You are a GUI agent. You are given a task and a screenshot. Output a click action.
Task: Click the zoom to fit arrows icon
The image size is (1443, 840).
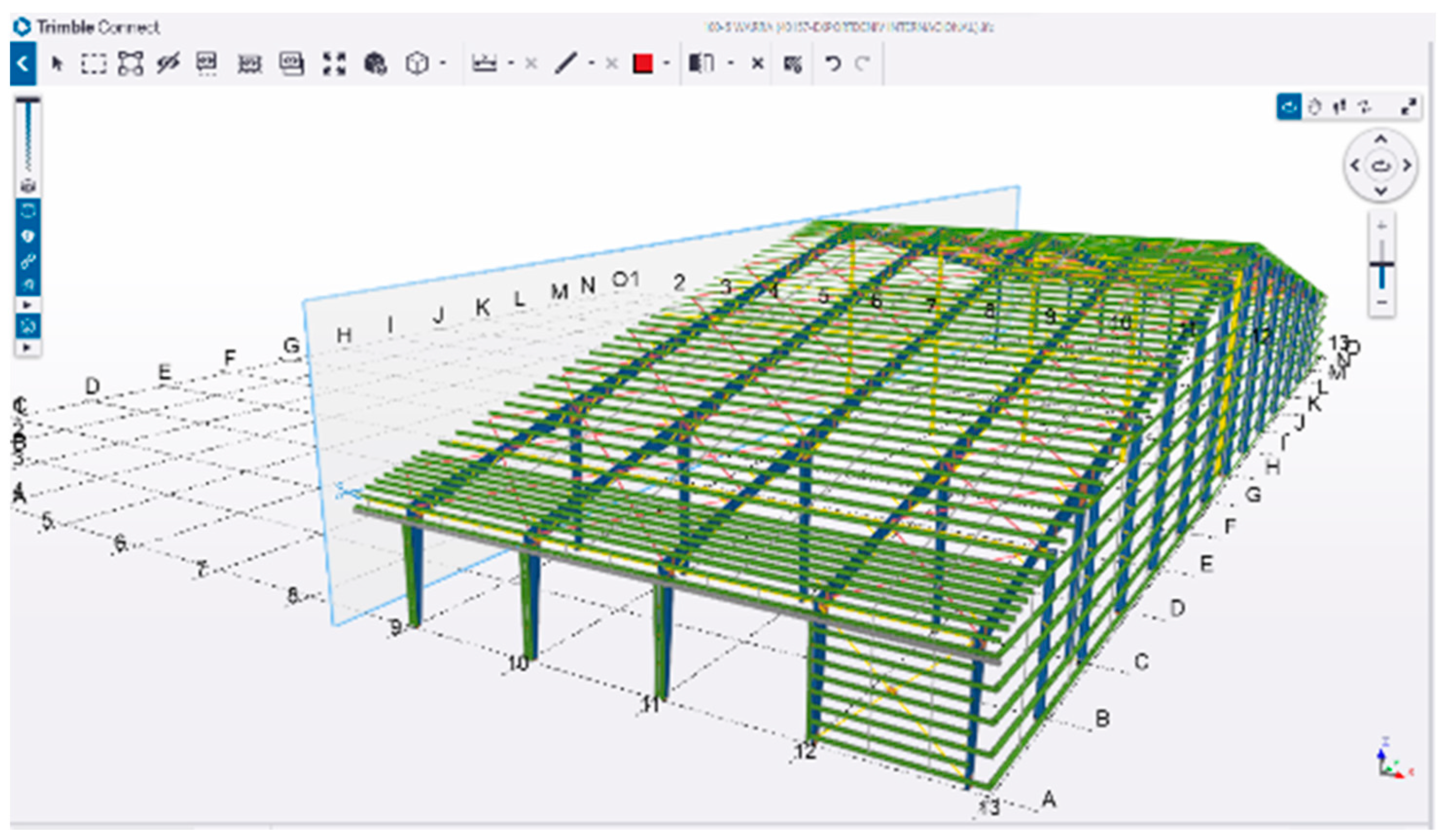click(334, 64)
